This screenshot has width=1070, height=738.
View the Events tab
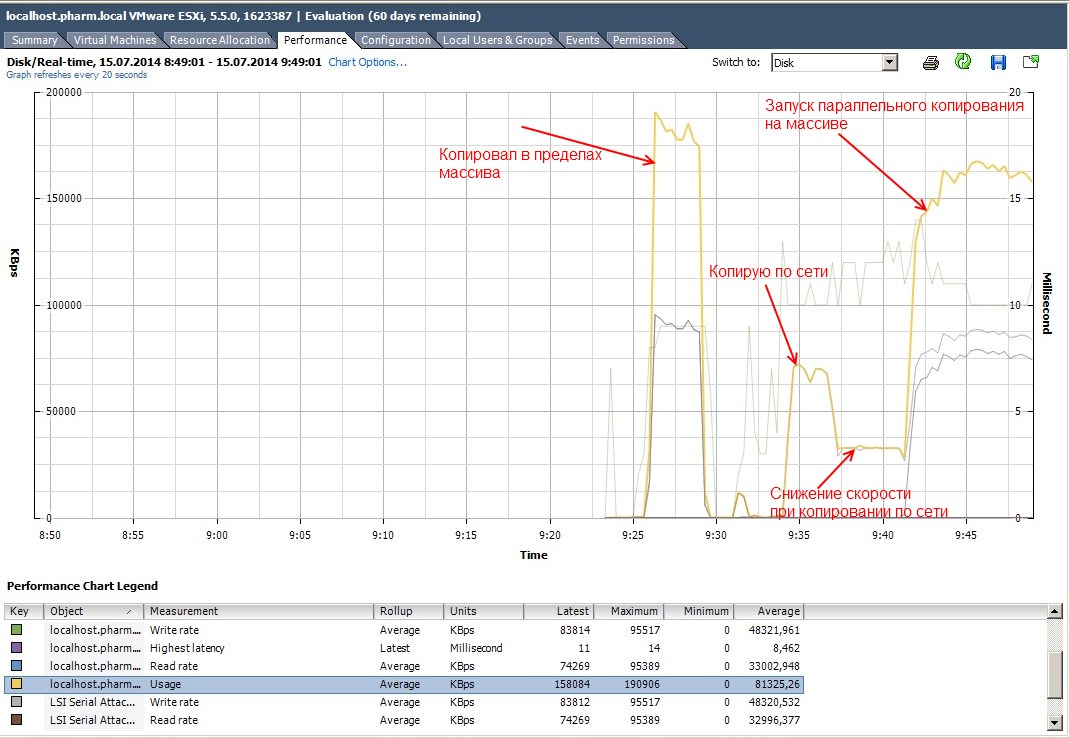tap(582, 40)
